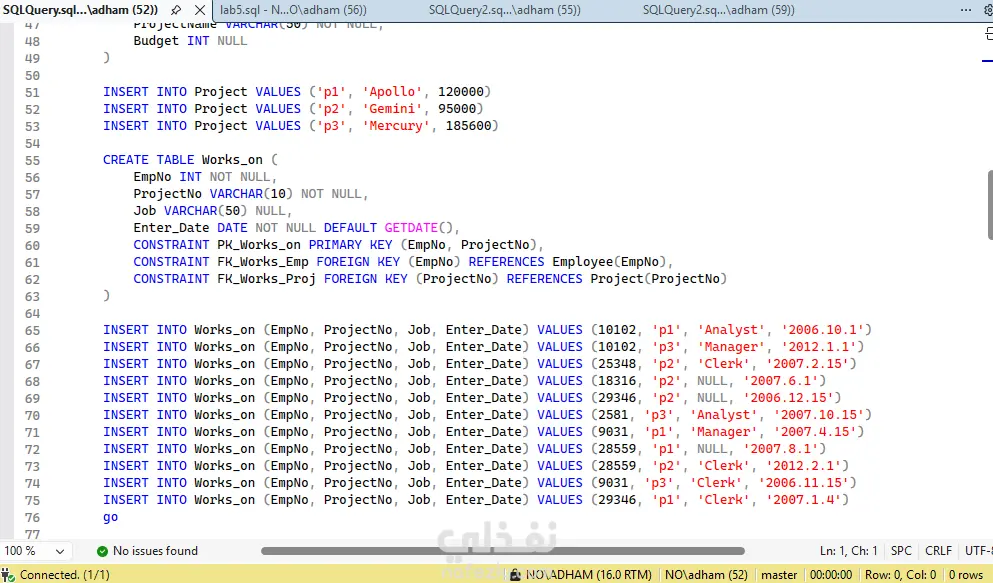Click Project(ProjectNo) reference text
Image resolution: width=993 pixels, height=583 pixels.
659,279
